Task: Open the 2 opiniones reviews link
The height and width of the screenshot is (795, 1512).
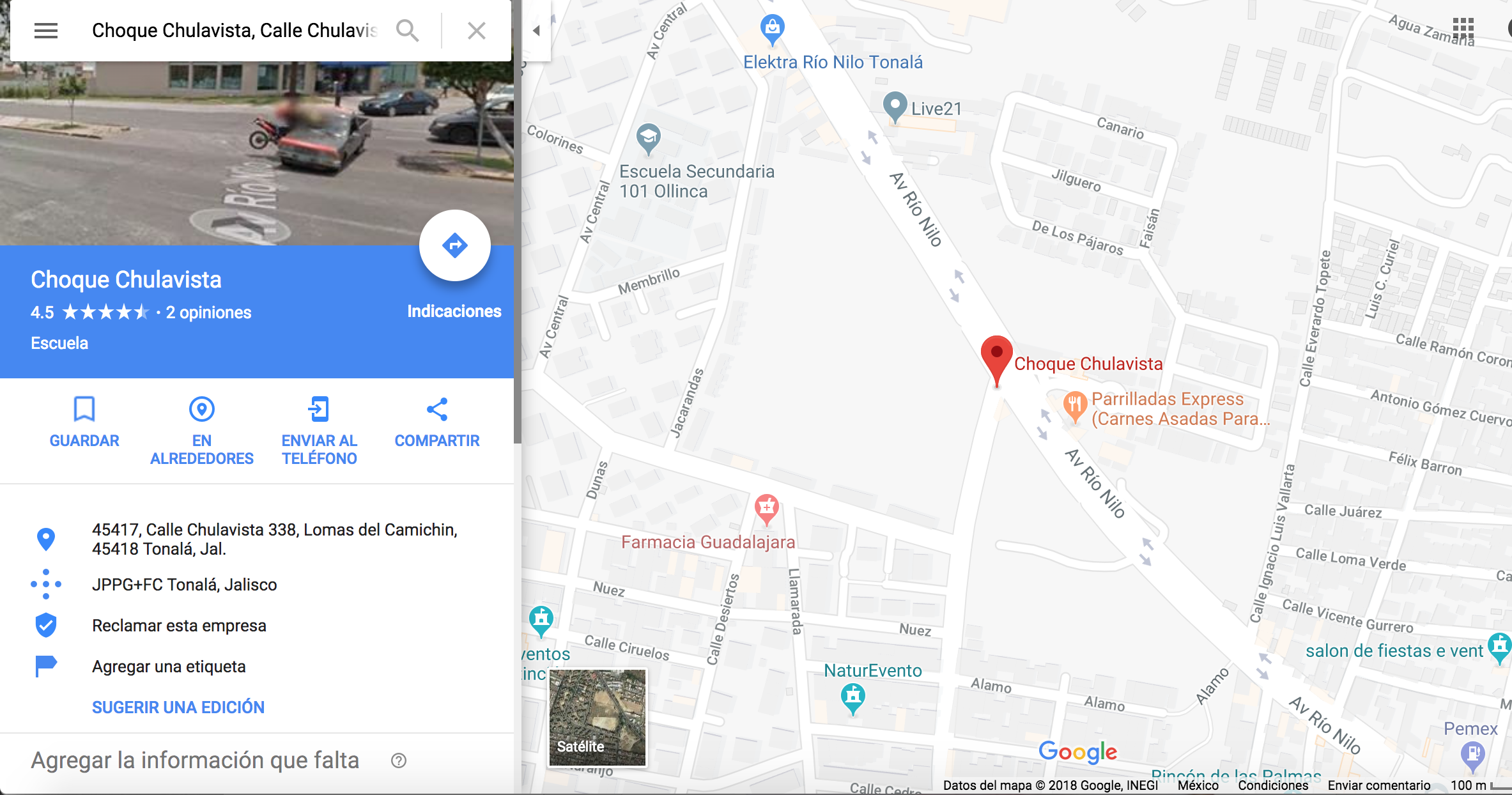Action: pyautogui.click(x=209, y=313)
